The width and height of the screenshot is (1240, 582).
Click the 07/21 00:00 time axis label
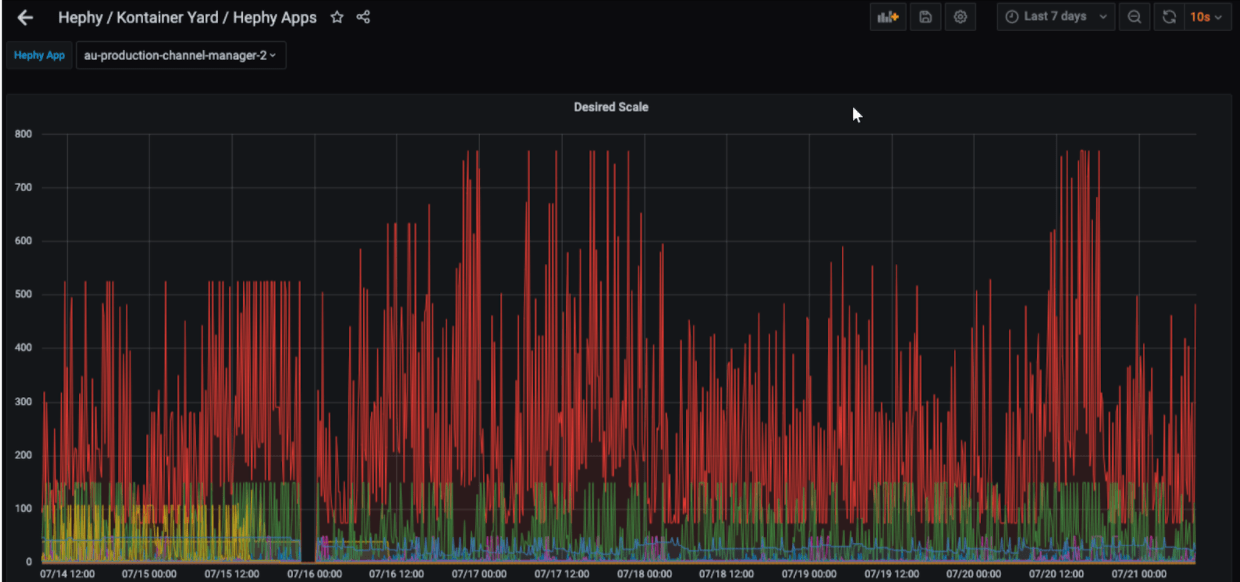point(1140,574)
